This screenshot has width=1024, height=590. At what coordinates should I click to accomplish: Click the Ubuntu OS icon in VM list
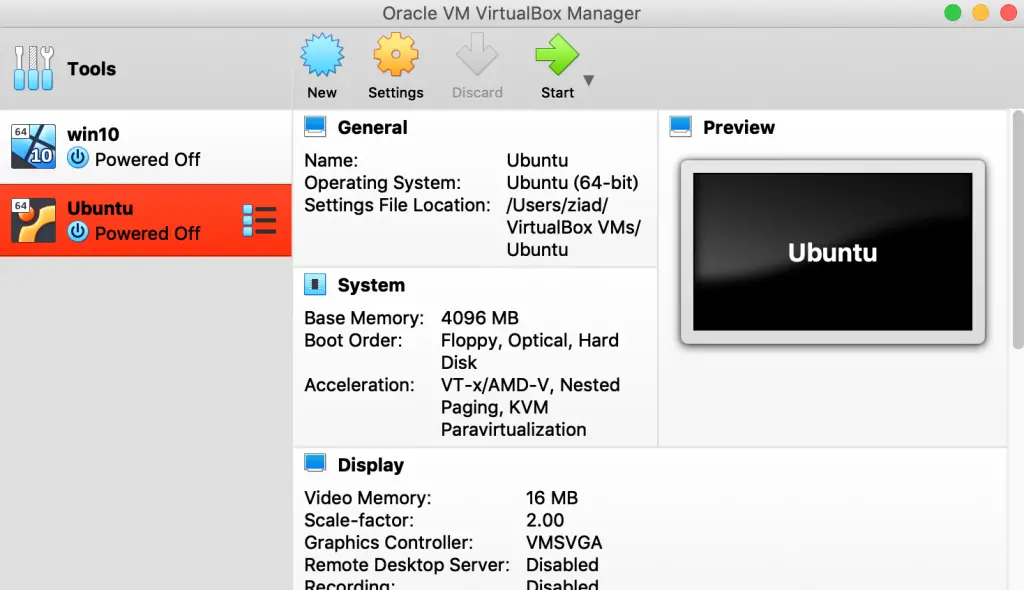click(x=33, y=220)
